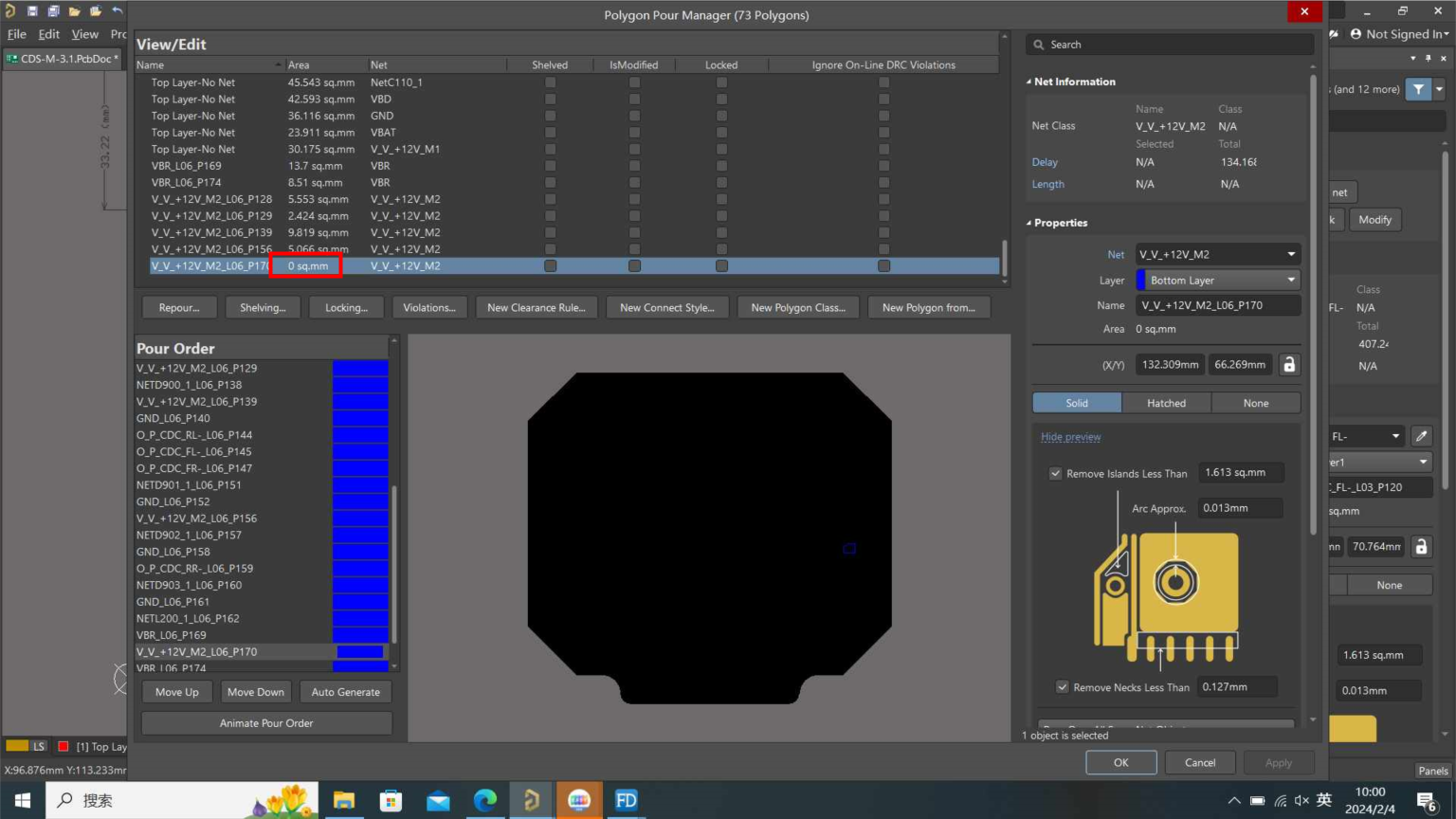Click the Altium Designer taskbar icon
Screen dimensions: 1456x819
point(532,800)
